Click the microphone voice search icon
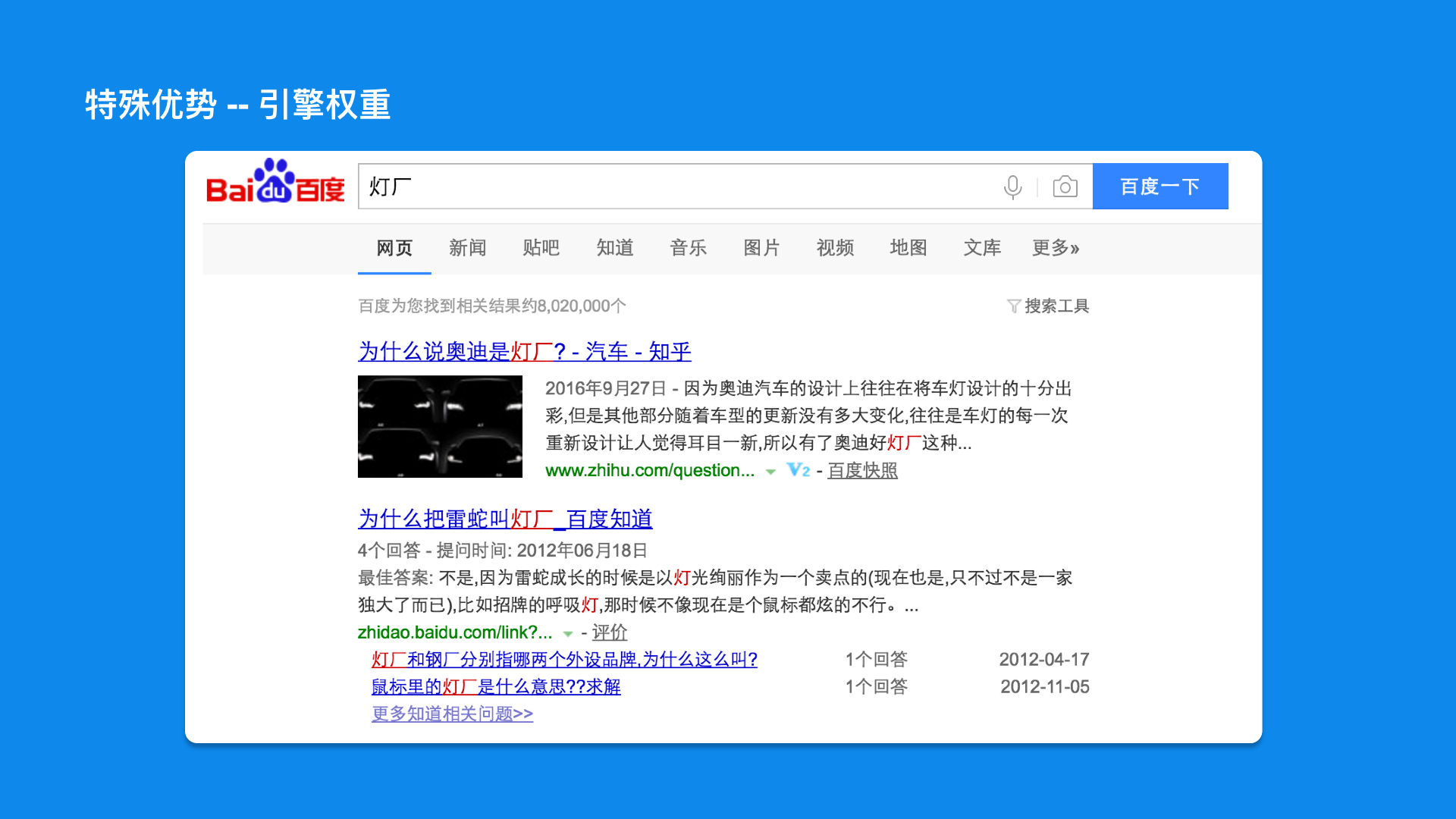This screenshot has width=1456, height=819. click(1012, 187)
